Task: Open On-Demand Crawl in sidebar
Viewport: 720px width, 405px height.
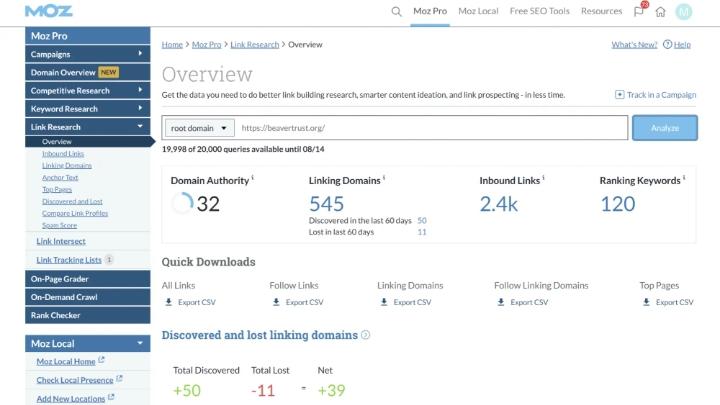Action: pos(88,297)
